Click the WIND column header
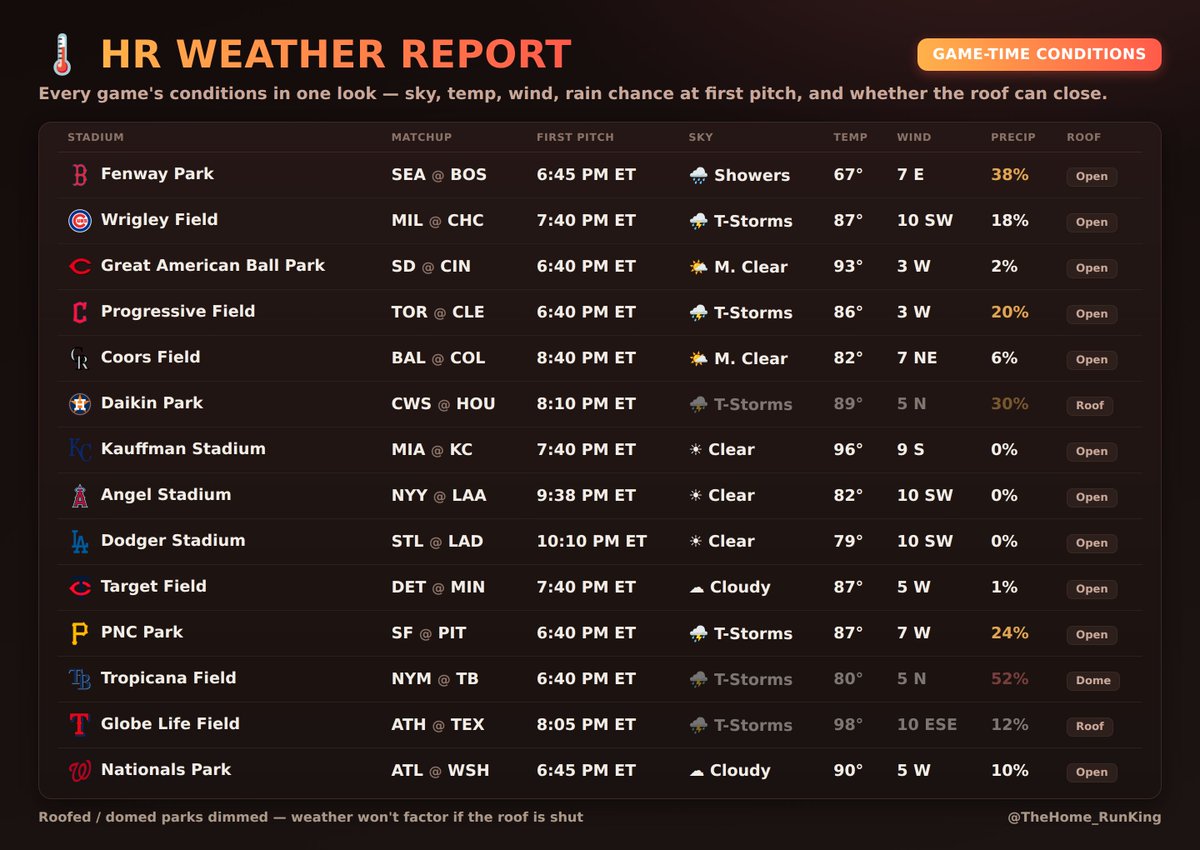The width and height of the screenshot is (1200, 850). [914, 137]
